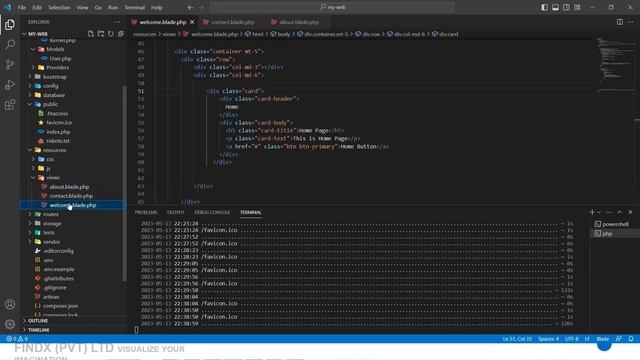Viewport: 640px width, 360px height.
Task: Open the PROBLEMS panel tab
Action: point(146,212)
